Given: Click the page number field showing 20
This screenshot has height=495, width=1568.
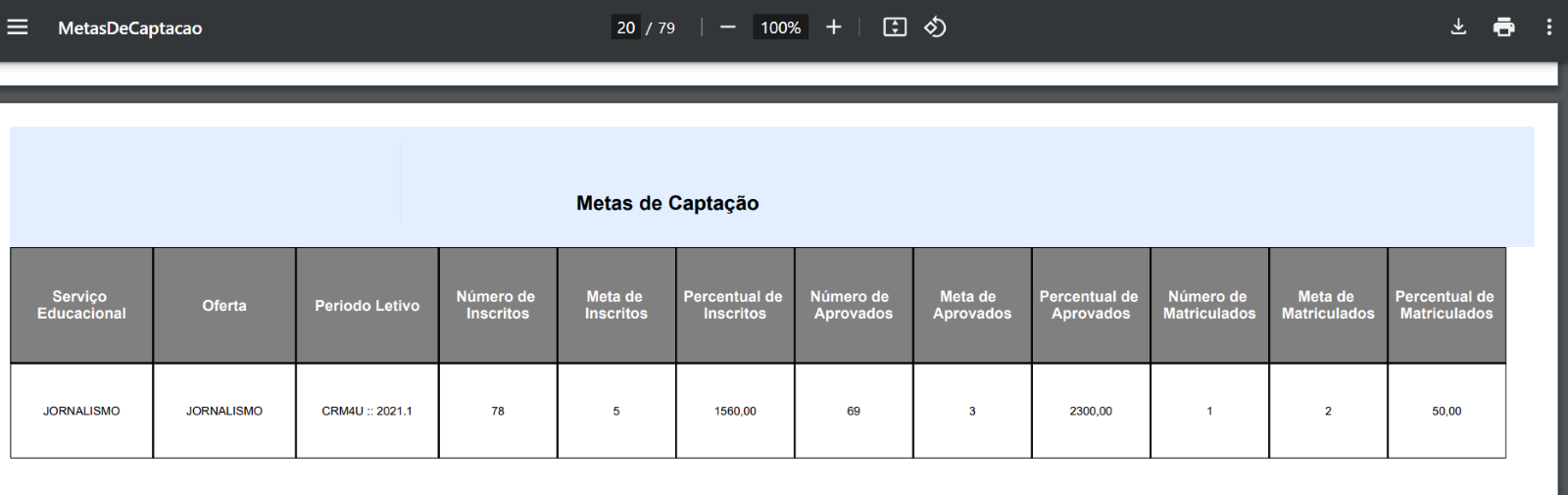Looking at the screenshot, I should coord(625,27).
